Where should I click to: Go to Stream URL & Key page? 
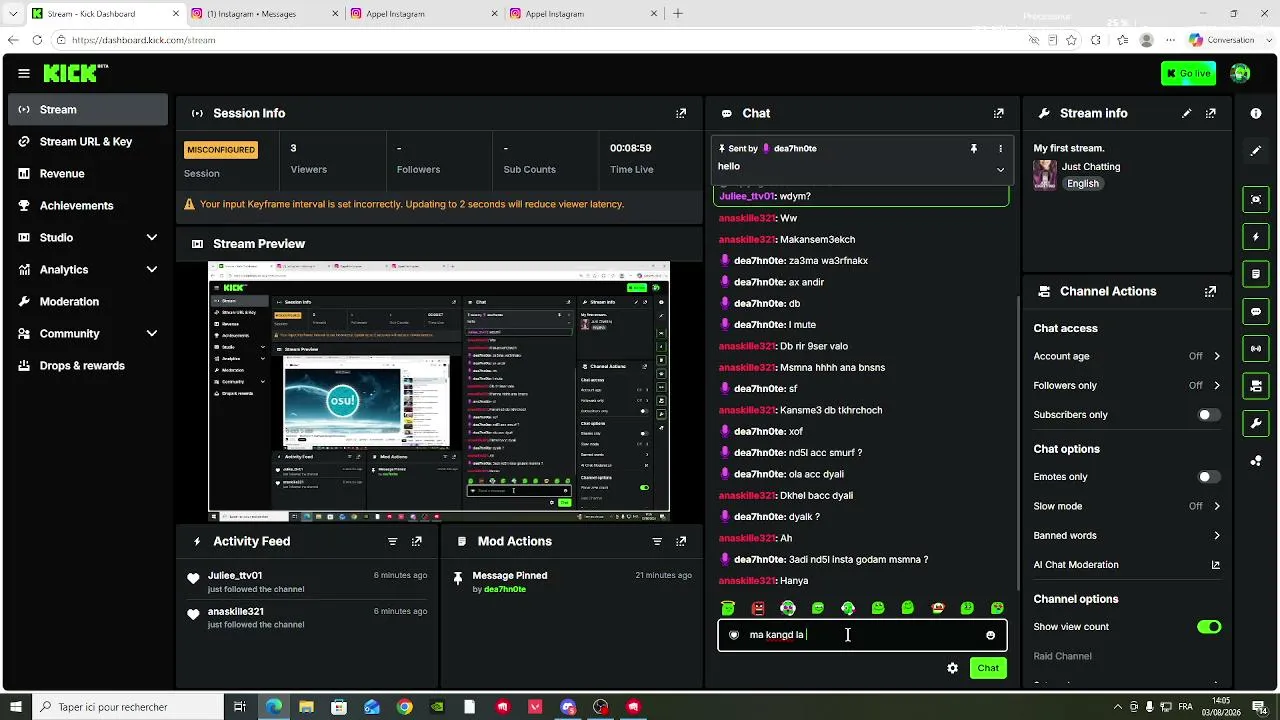(x=87, y=142)
